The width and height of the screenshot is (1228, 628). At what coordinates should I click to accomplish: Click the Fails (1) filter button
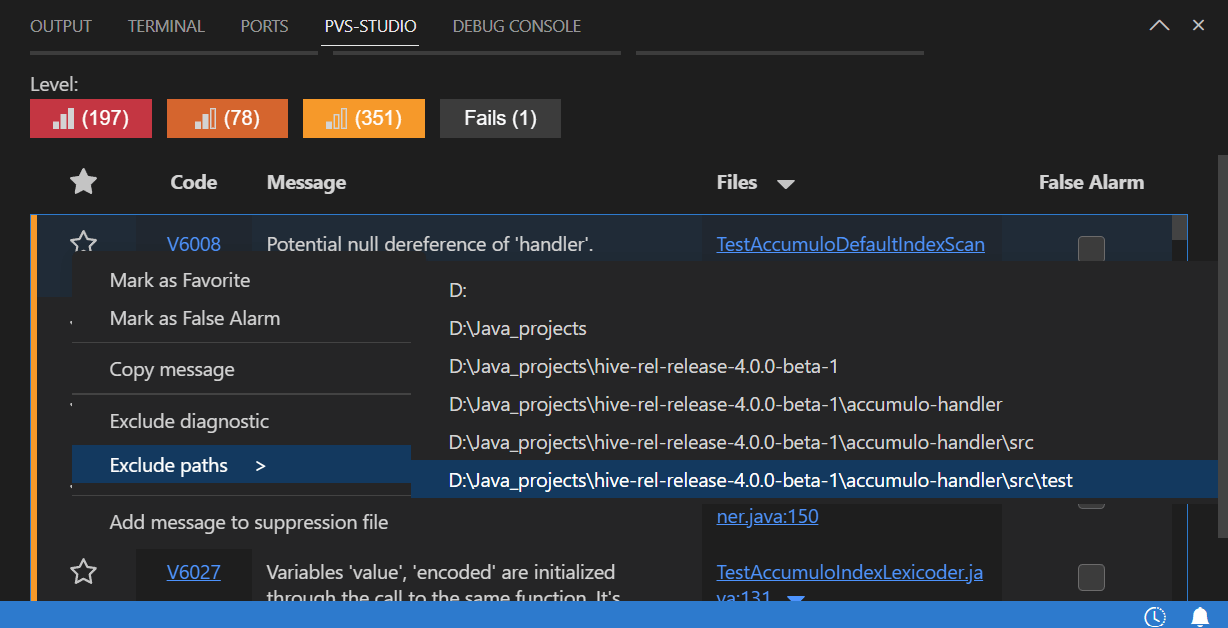tap(500, 118)
